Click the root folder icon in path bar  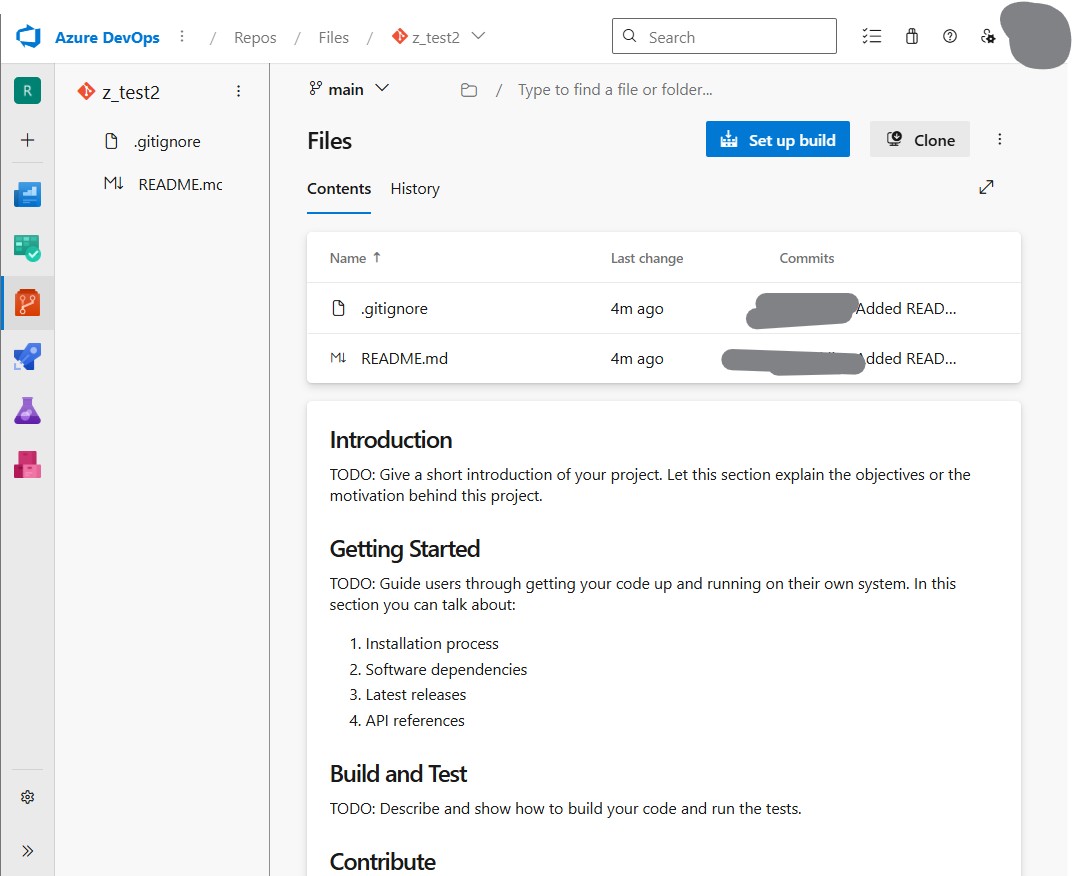(469, 90)
